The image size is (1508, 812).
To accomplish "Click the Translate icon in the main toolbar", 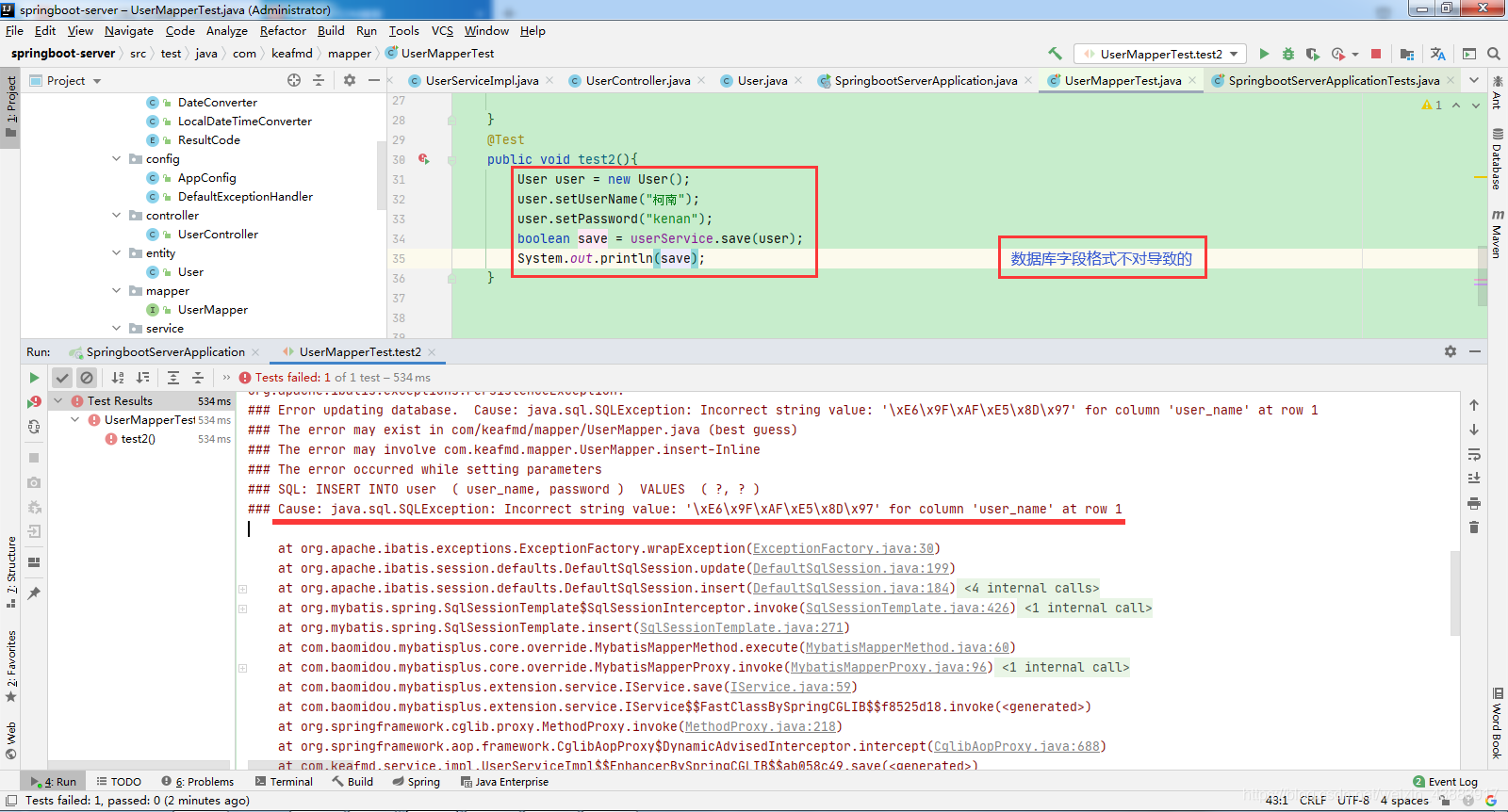I will tap(1437, 54).
